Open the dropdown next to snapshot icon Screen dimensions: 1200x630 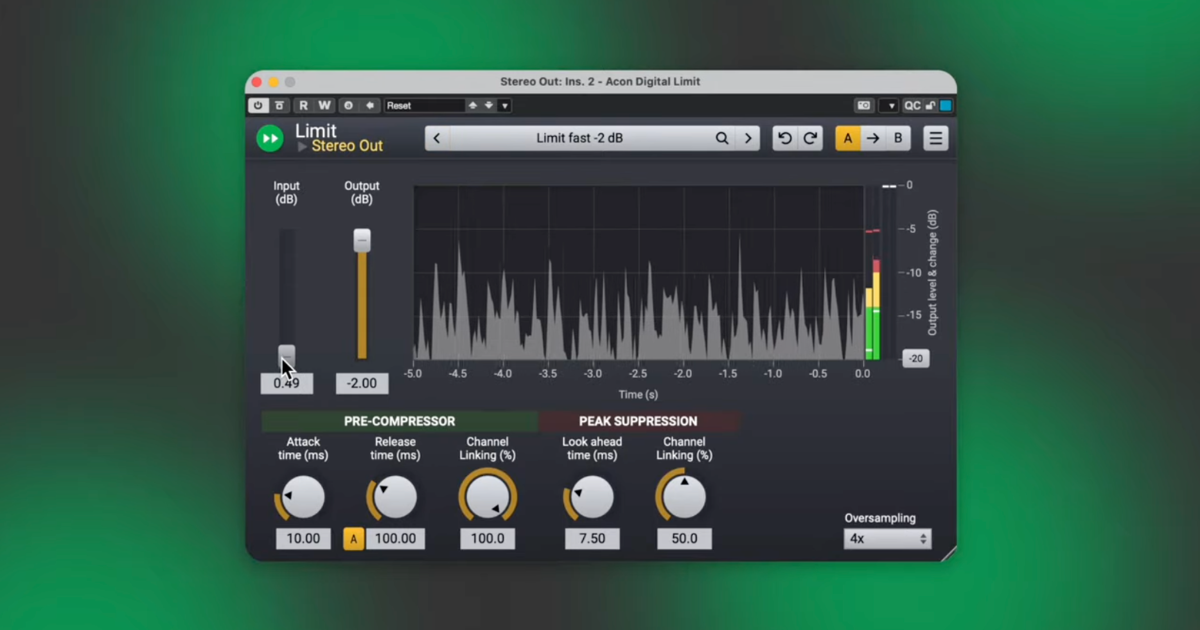(888, 105)
